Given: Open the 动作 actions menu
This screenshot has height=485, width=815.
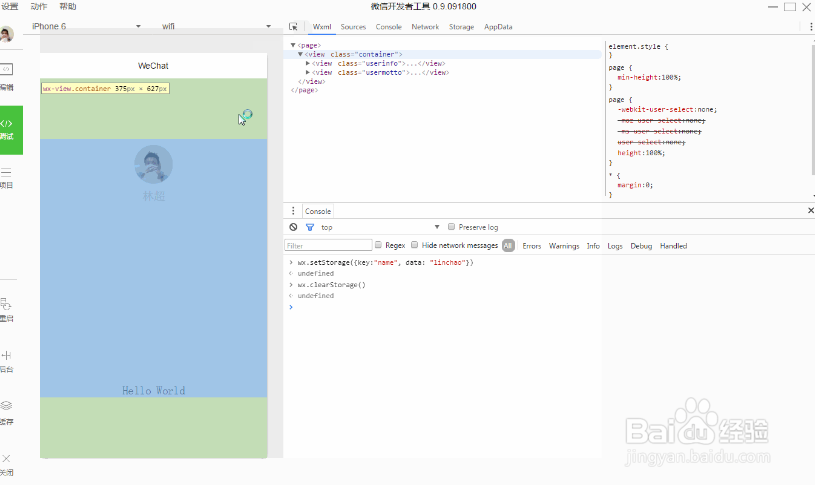Looking at the screenshot, I should 38,6.
